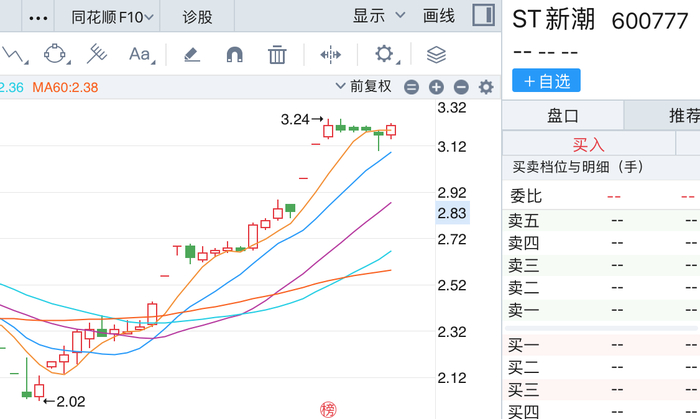Delete drawings with the trash icon
Screen dimensions: 700x419
pos(277,54)
